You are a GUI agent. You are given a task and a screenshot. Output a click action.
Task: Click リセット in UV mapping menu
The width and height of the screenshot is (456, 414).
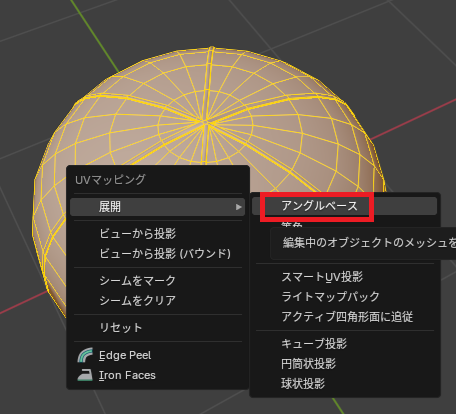coord(121,327)
